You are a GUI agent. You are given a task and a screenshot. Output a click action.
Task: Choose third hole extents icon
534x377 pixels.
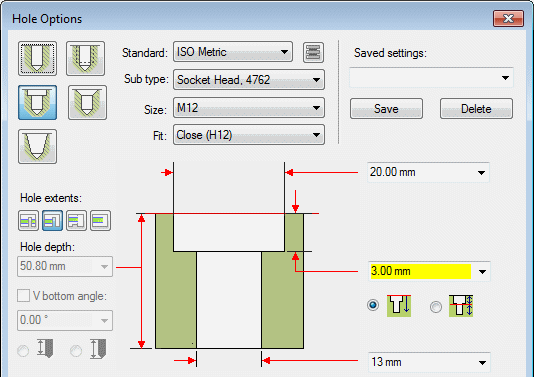[77, 221]
